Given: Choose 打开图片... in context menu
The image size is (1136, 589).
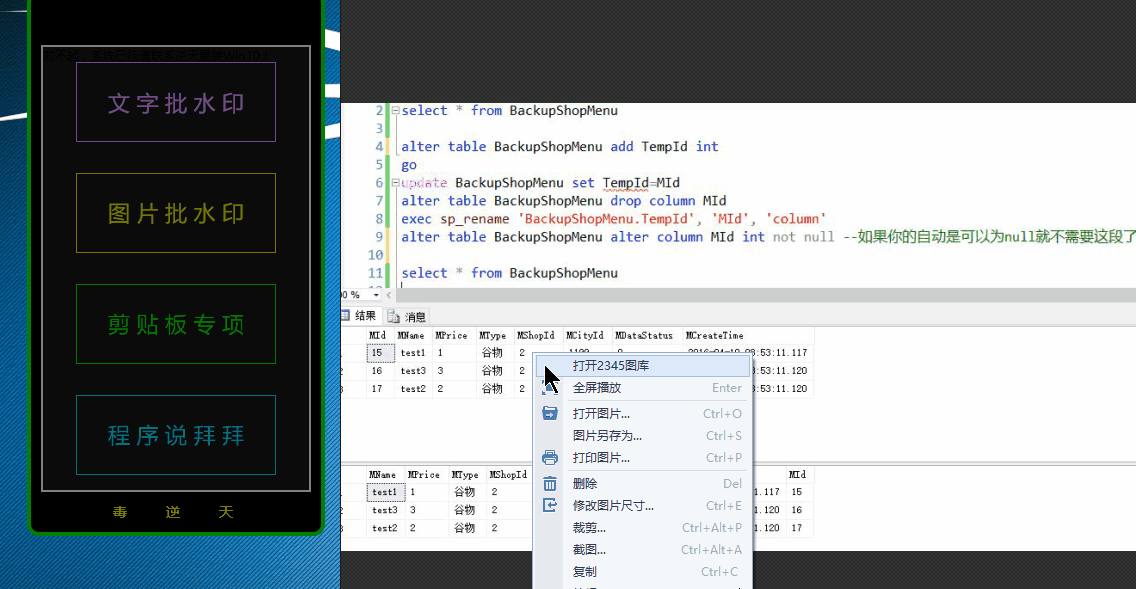Looking at the screenshot, I should [643, 414].
